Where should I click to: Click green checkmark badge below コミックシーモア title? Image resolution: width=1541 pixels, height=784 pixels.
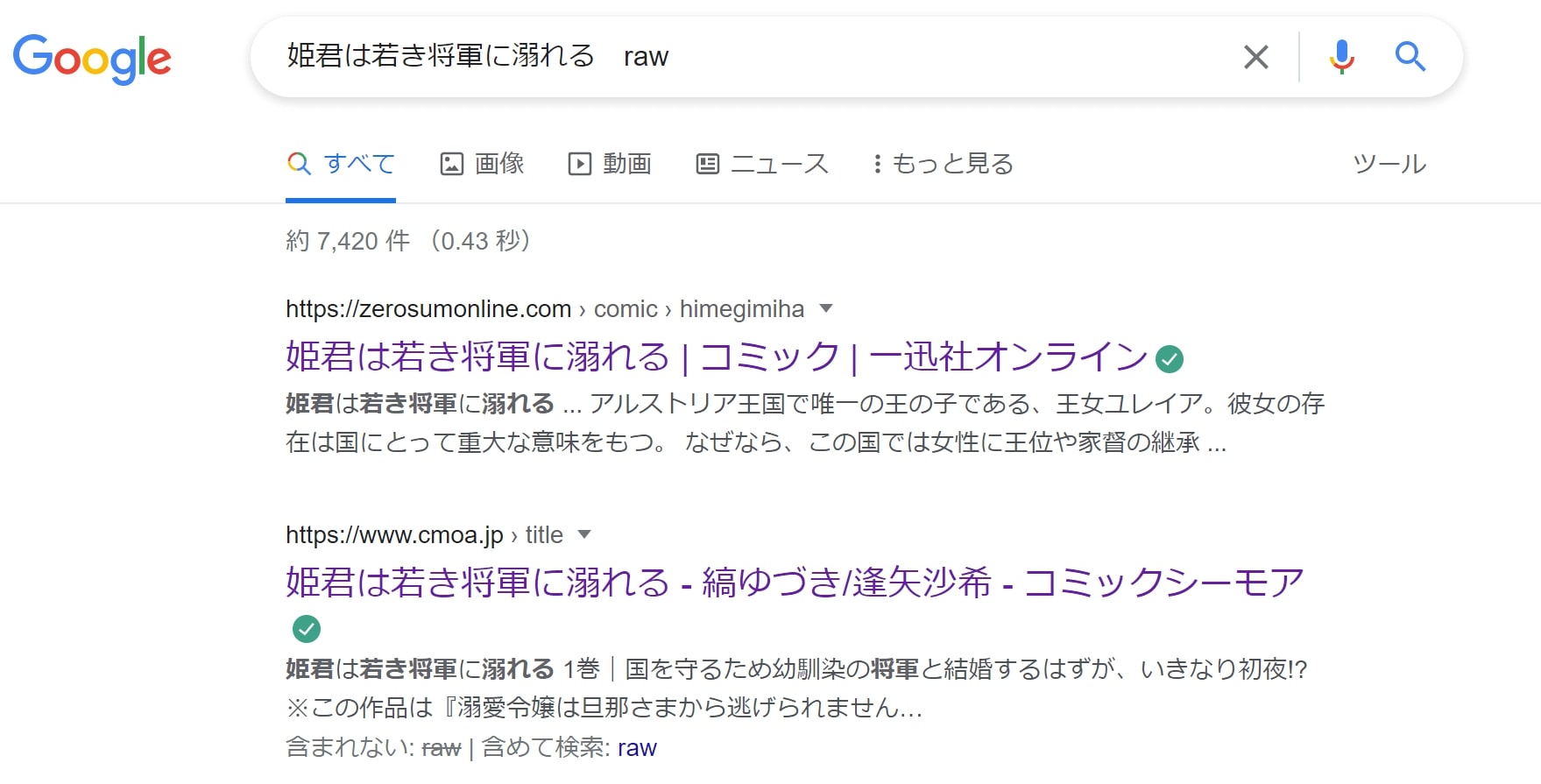click(307, 628)
